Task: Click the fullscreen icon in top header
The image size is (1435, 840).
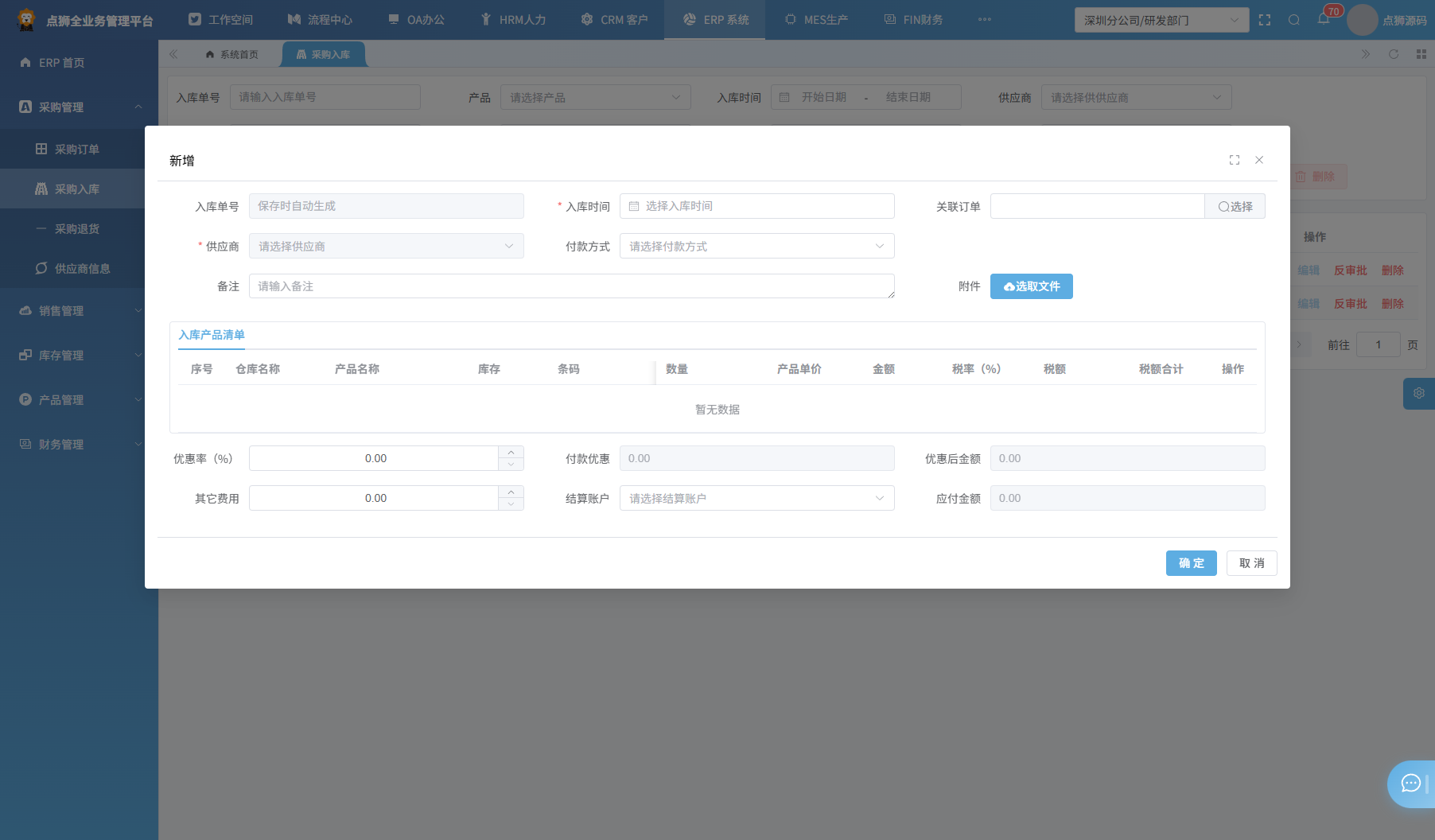Action: pyautogui.click(x=1265, y=20)
